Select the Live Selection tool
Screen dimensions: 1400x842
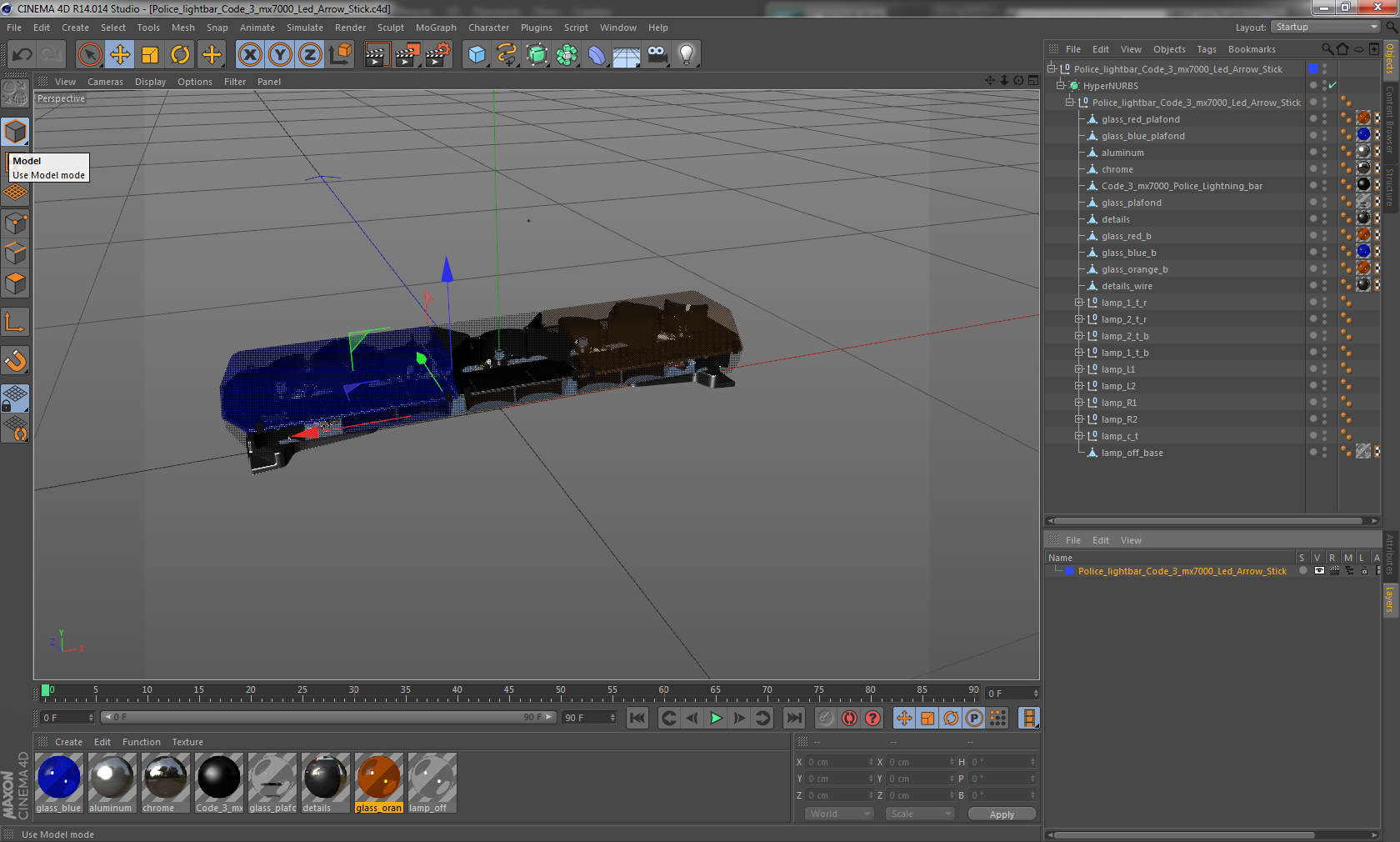pyautogui.click(x=89, y=55)
